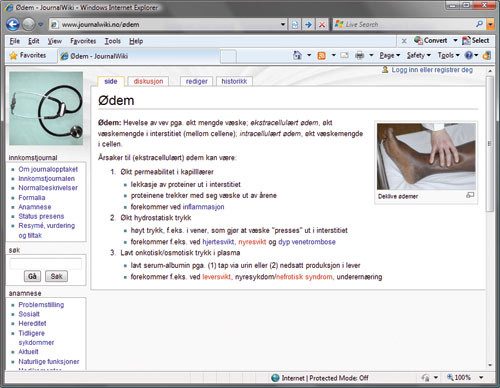Click the browser Forward arrow button
Viewport: 500px width, 388px height.
coord(28,24)
